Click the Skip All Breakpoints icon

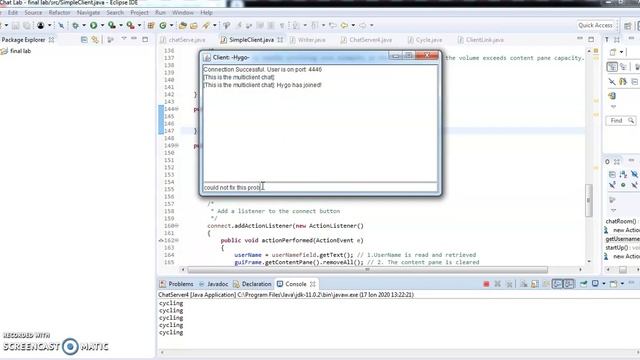pyautogui.click(x=61, y=26)
